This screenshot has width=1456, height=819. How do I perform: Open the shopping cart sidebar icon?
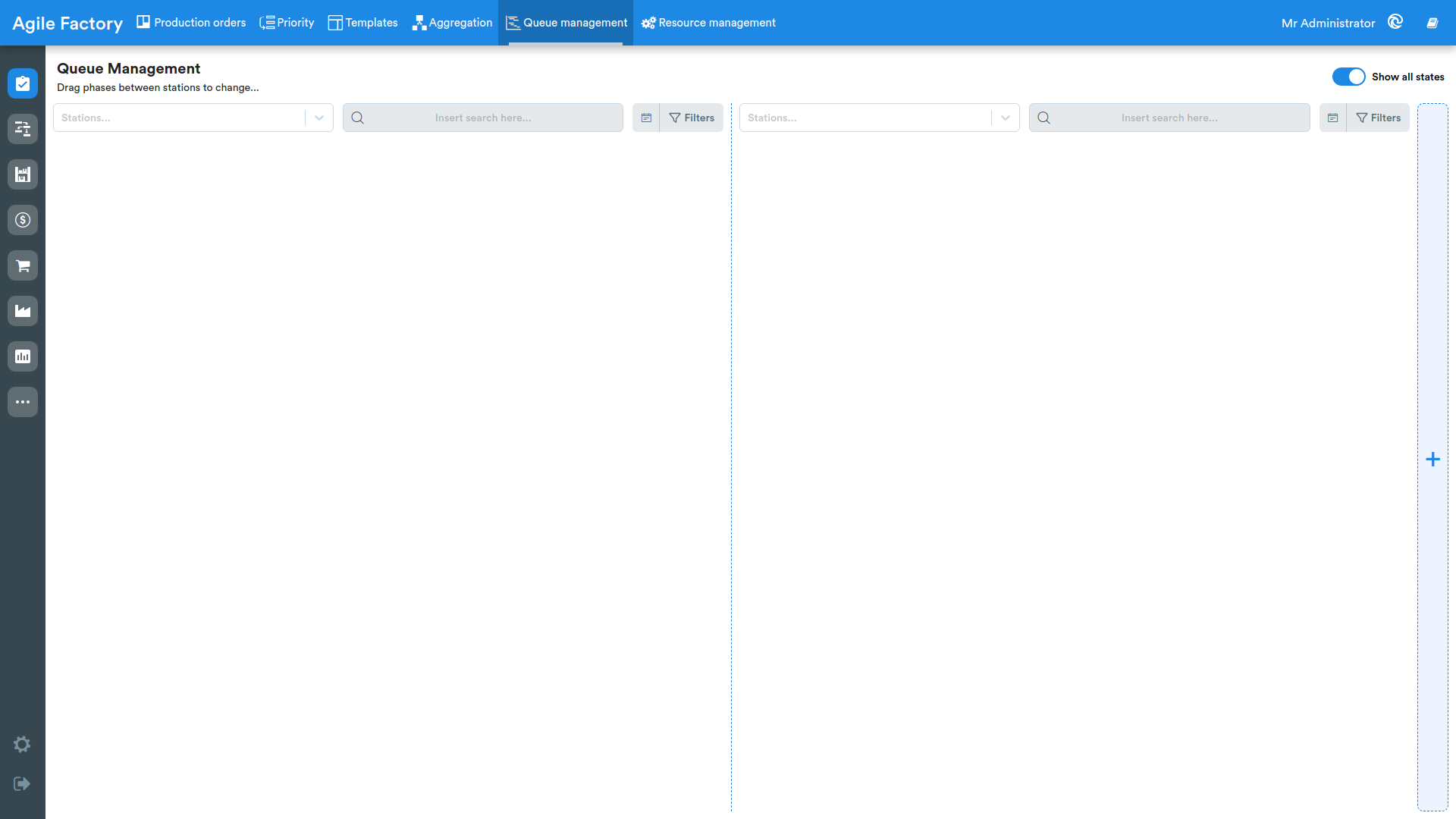(23, 265)
